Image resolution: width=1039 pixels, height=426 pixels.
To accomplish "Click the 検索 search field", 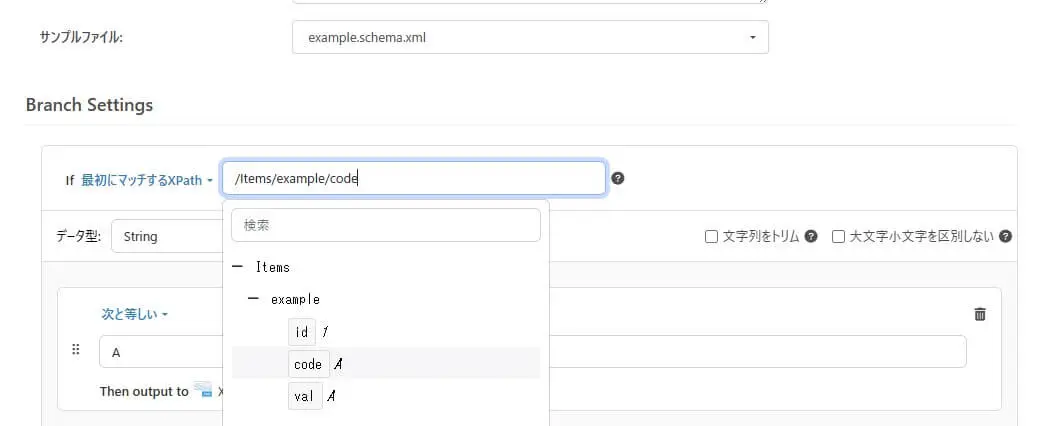I will [385, 226].
